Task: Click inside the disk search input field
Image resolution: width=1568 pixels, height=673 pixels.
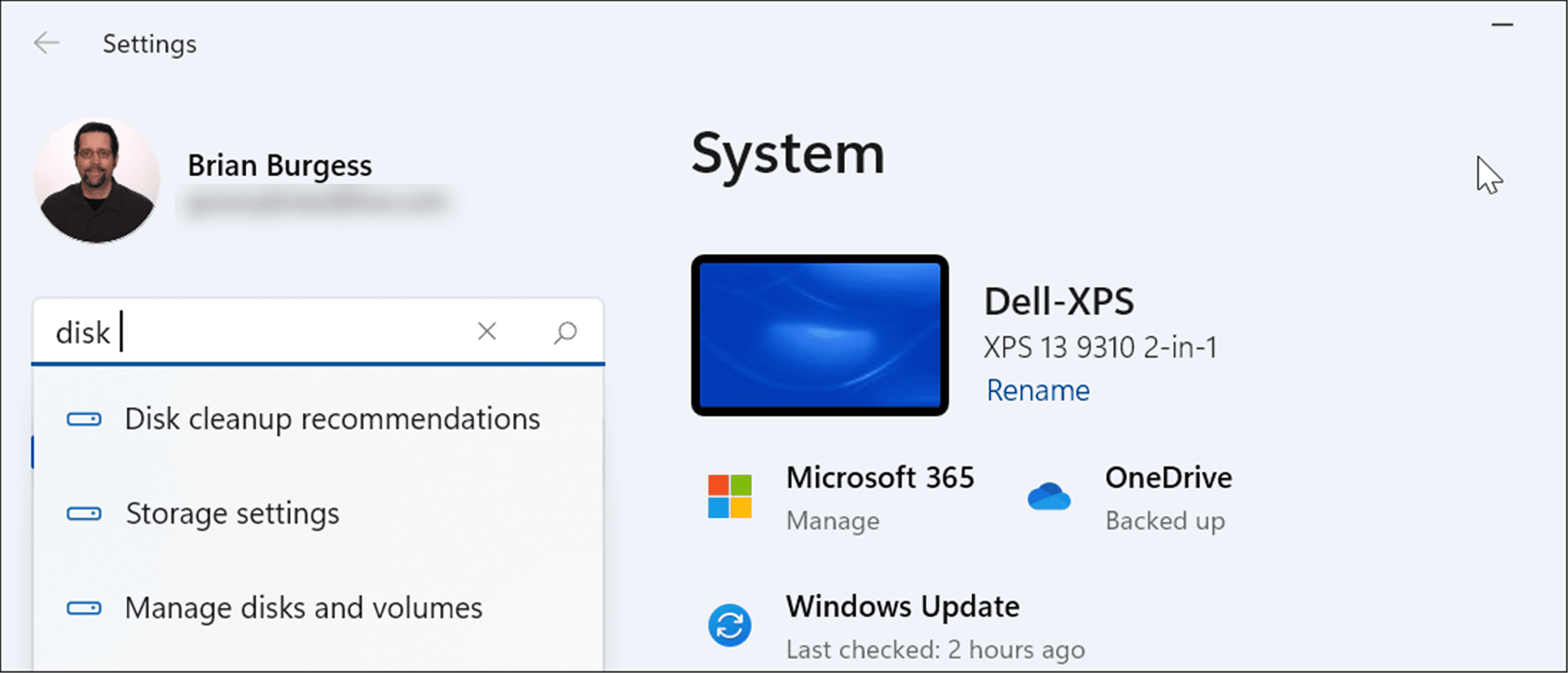Action: tap(188, 332)
